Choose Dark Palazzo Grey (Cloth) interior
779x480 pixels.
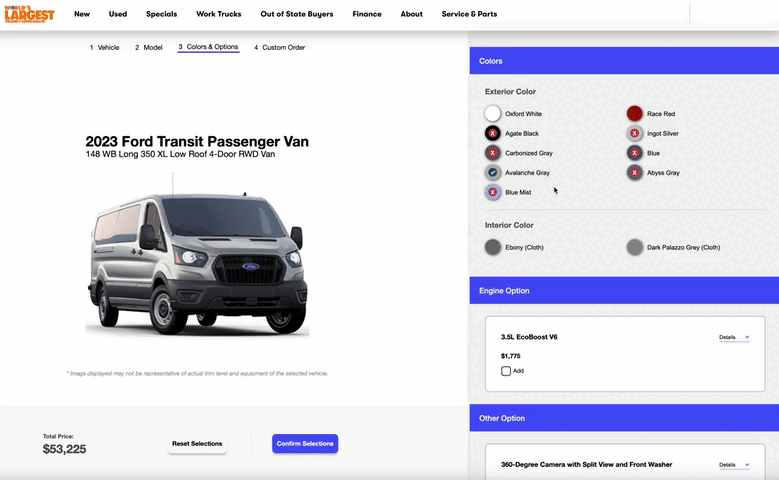(x=634, y=247)
